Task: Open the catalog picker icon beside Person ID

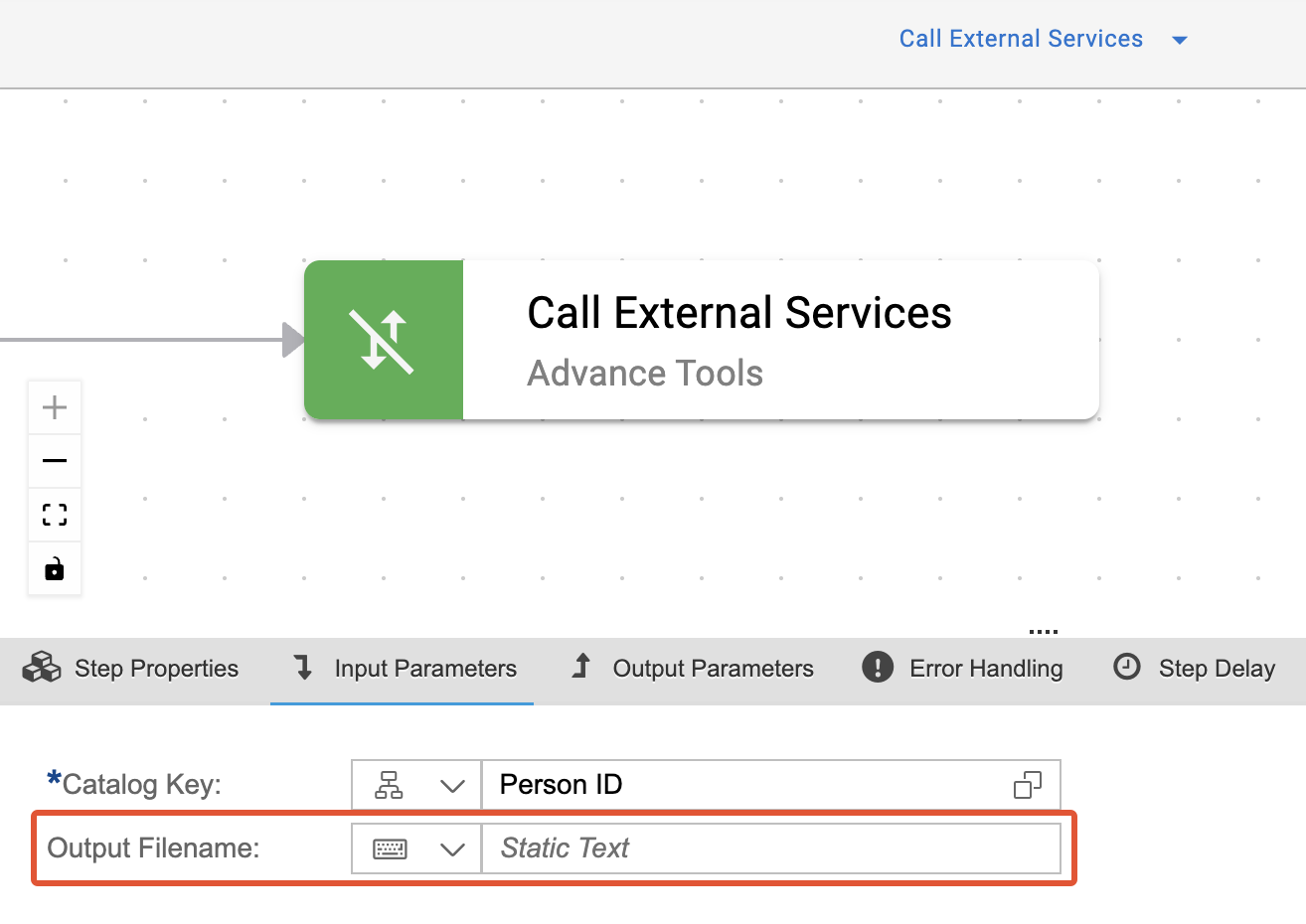Action: (x=1028, y=785)
